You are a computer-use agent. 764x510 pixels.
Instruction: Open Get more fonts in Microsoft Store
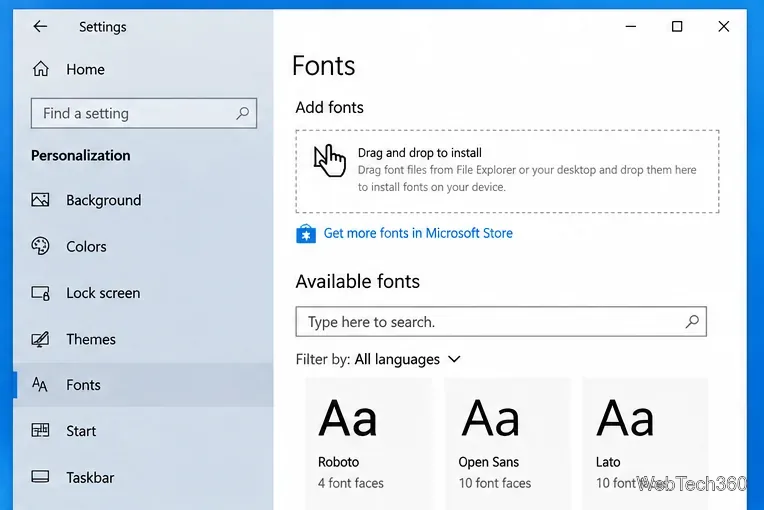[418, 233]
